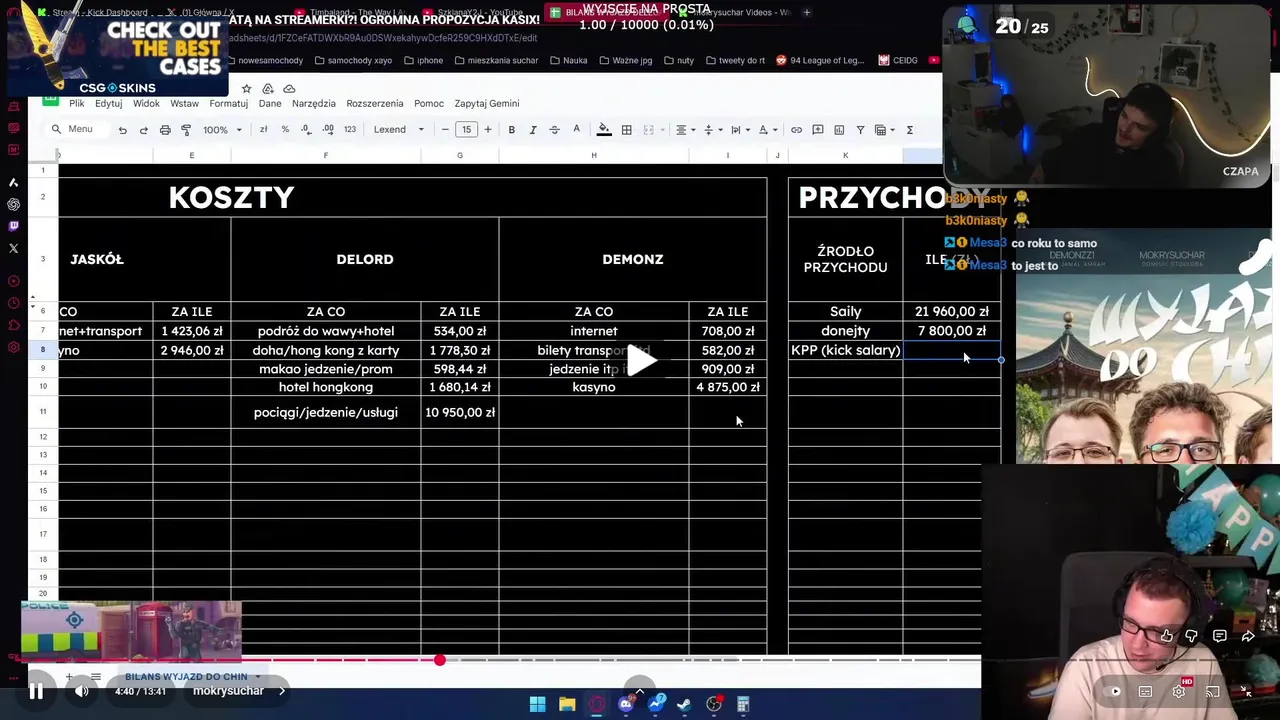
Task: Open the 123 number format menu
Action: [x=349, y=130]
